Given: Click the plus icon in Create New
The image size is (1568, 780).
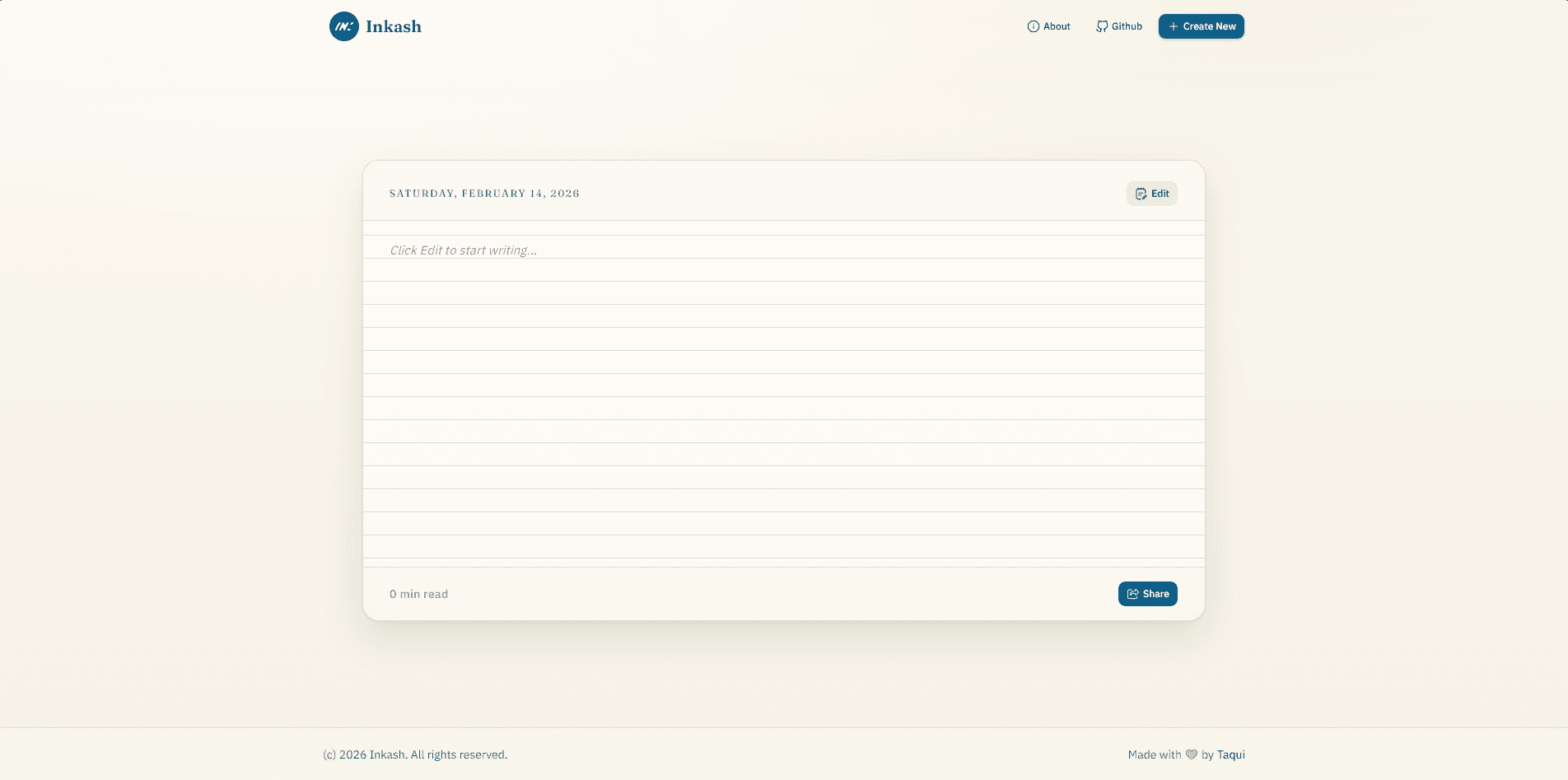Looking at the screenshot, I should point(1173,26).
